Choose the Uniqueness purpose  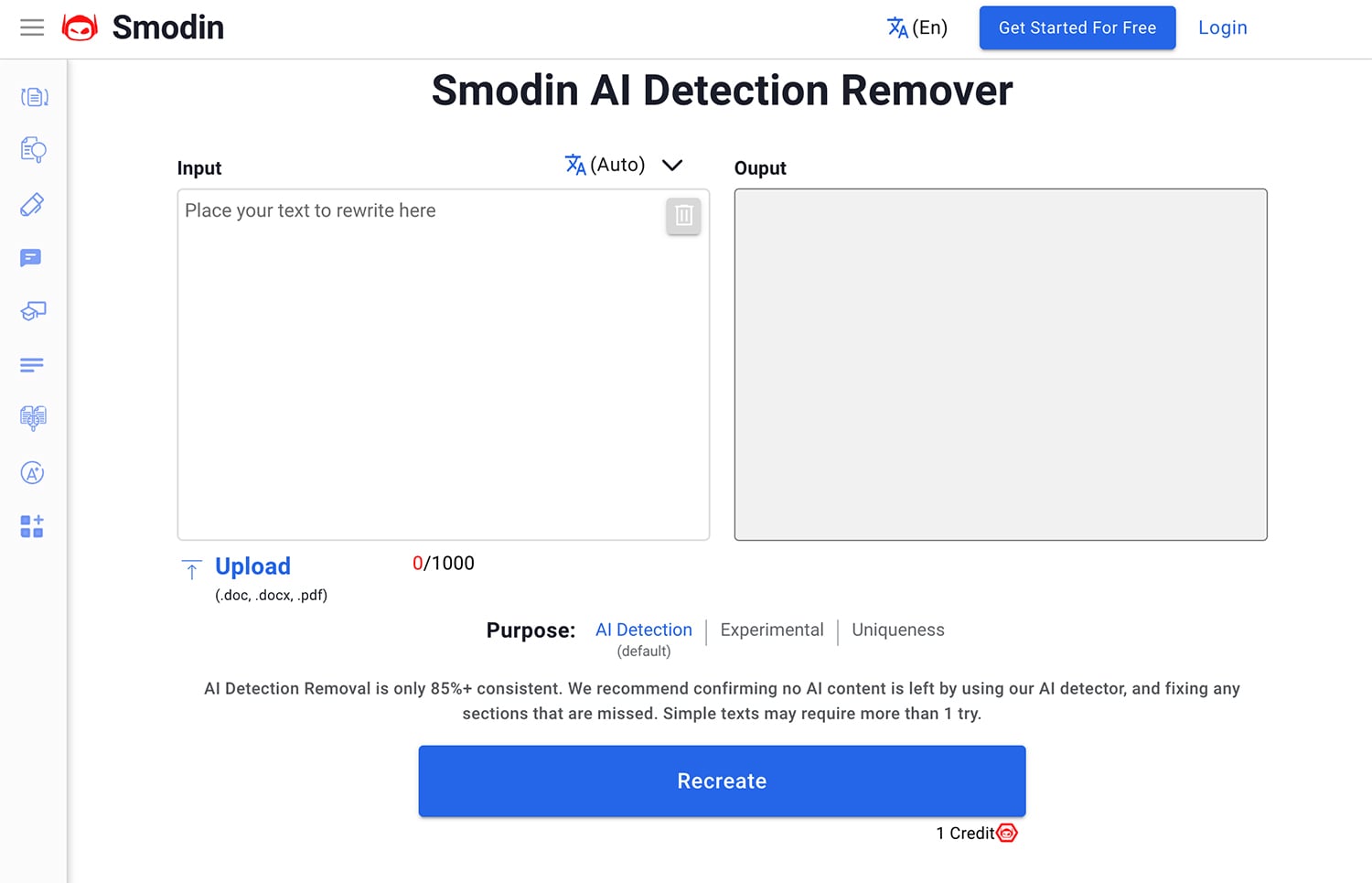[897, 630]
